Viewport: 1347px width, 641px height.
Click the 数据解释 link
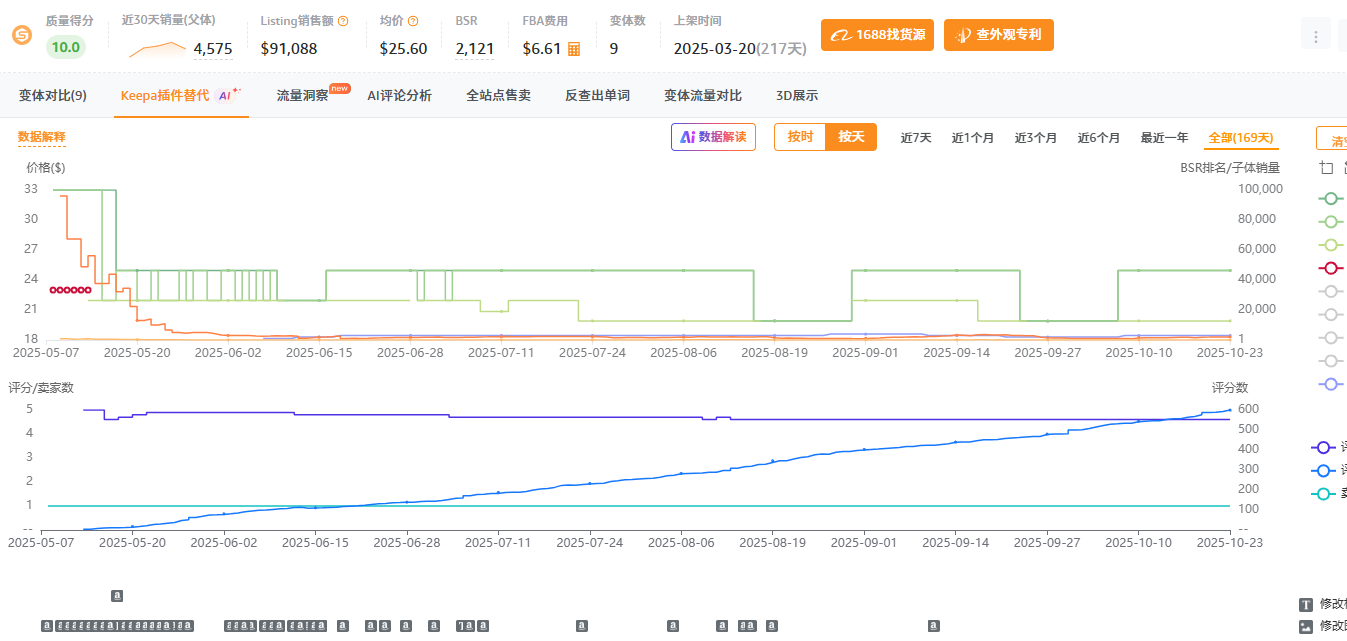[x=42, y=137]
